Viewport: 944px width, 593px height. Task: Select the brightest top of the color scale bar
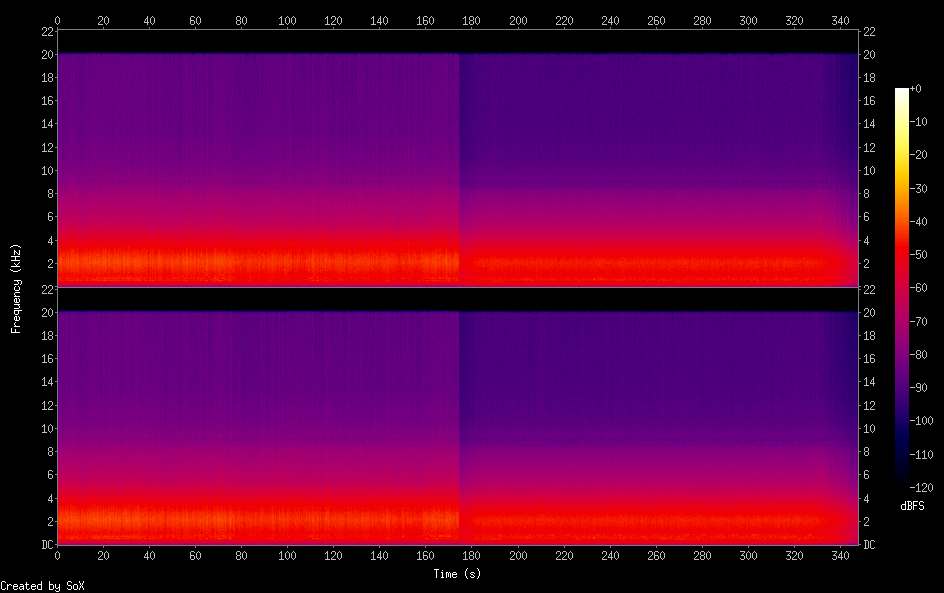903,92
